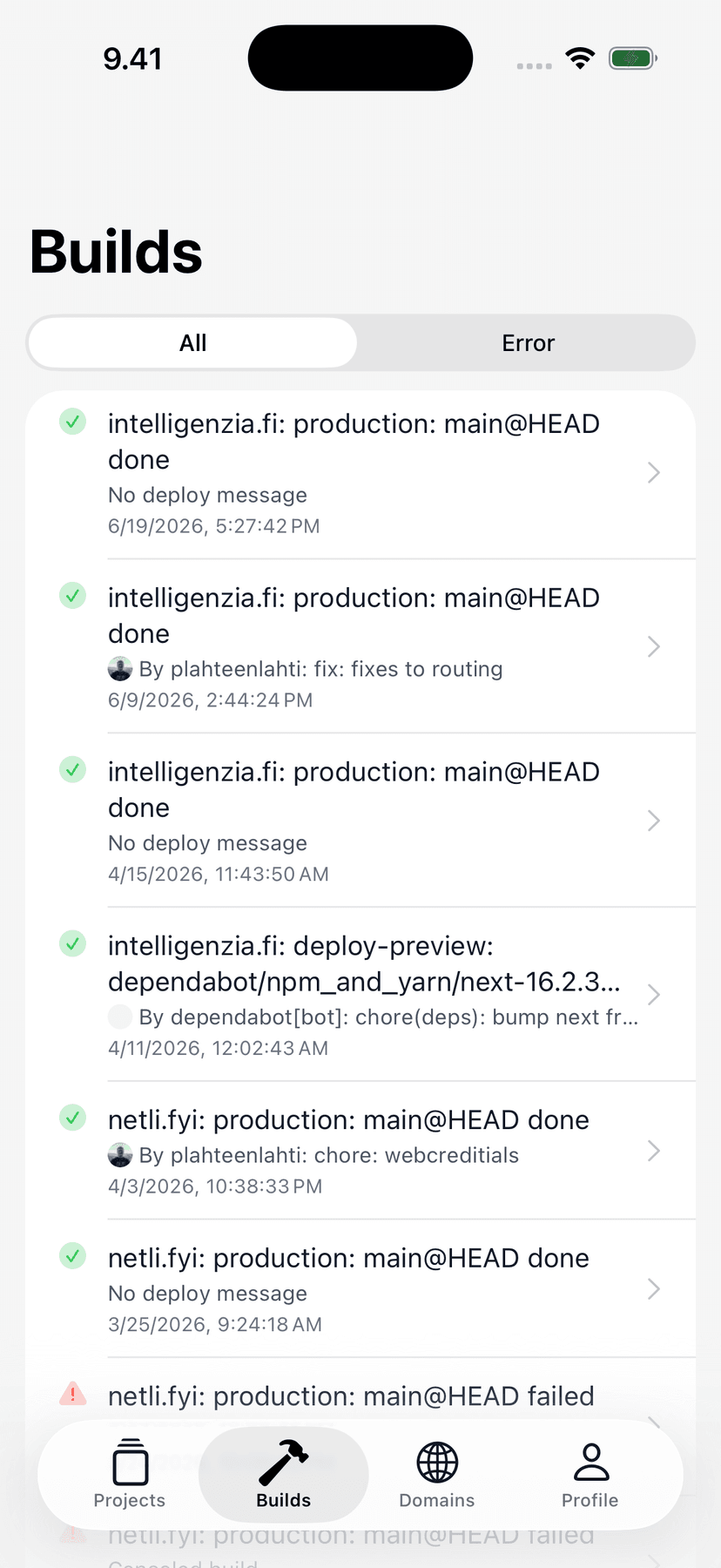
Task: Tap plahteenlahti avatar on webcreditials build
Action: pyautogui.click(x=120, y=1155)
